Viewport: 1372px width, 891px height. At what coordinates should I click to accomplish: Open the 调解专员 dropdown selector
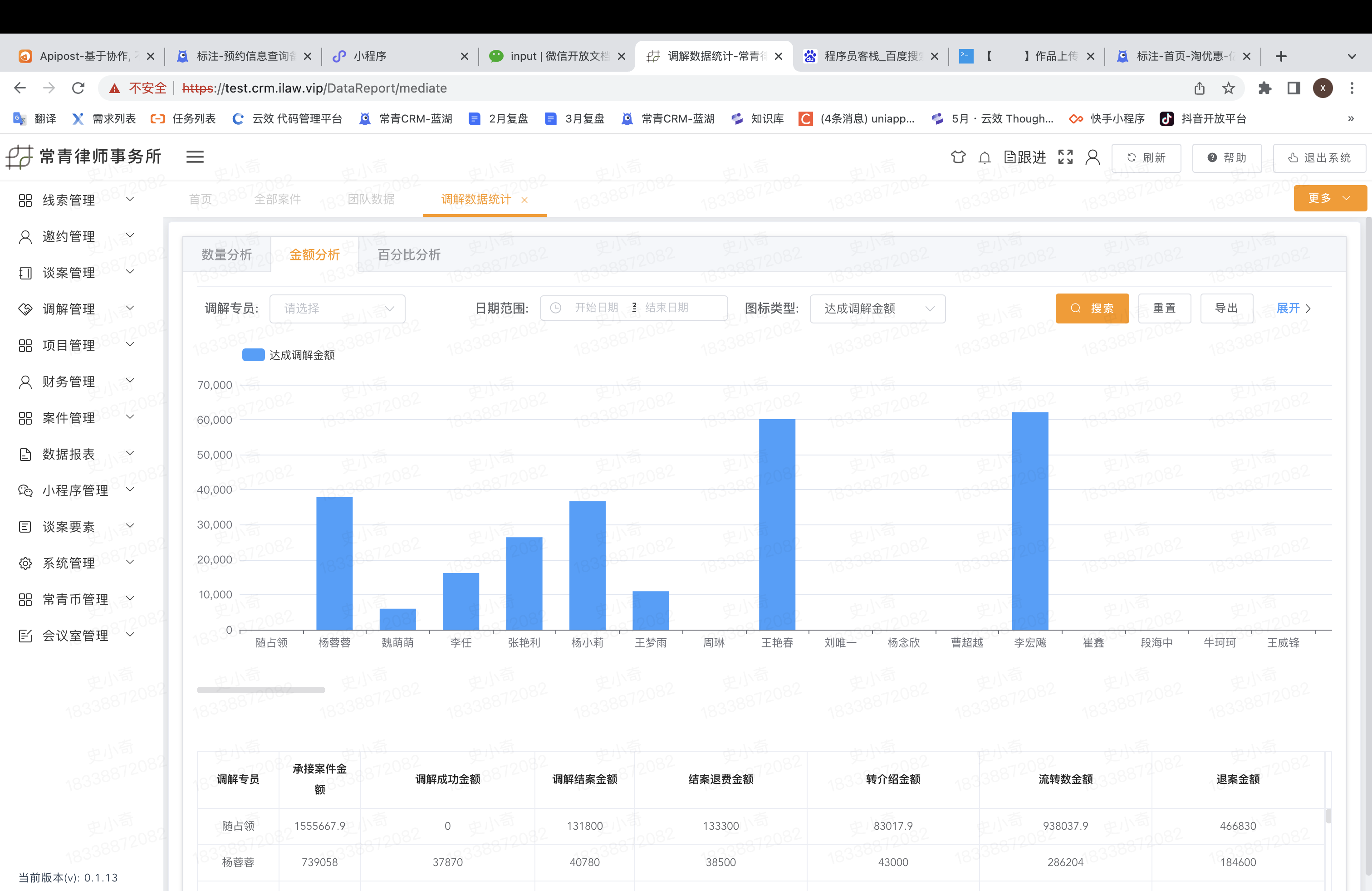(337, 309)
